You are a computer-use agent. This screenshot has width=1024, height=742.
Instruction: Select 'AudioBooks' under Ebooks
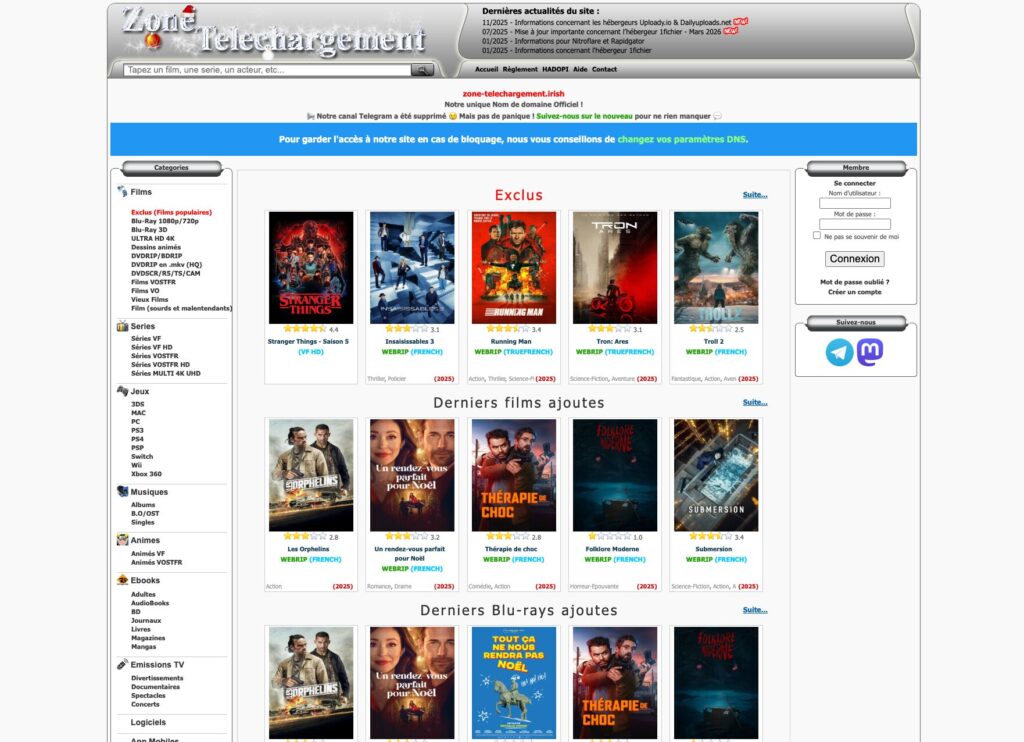[x=150, y=604]
